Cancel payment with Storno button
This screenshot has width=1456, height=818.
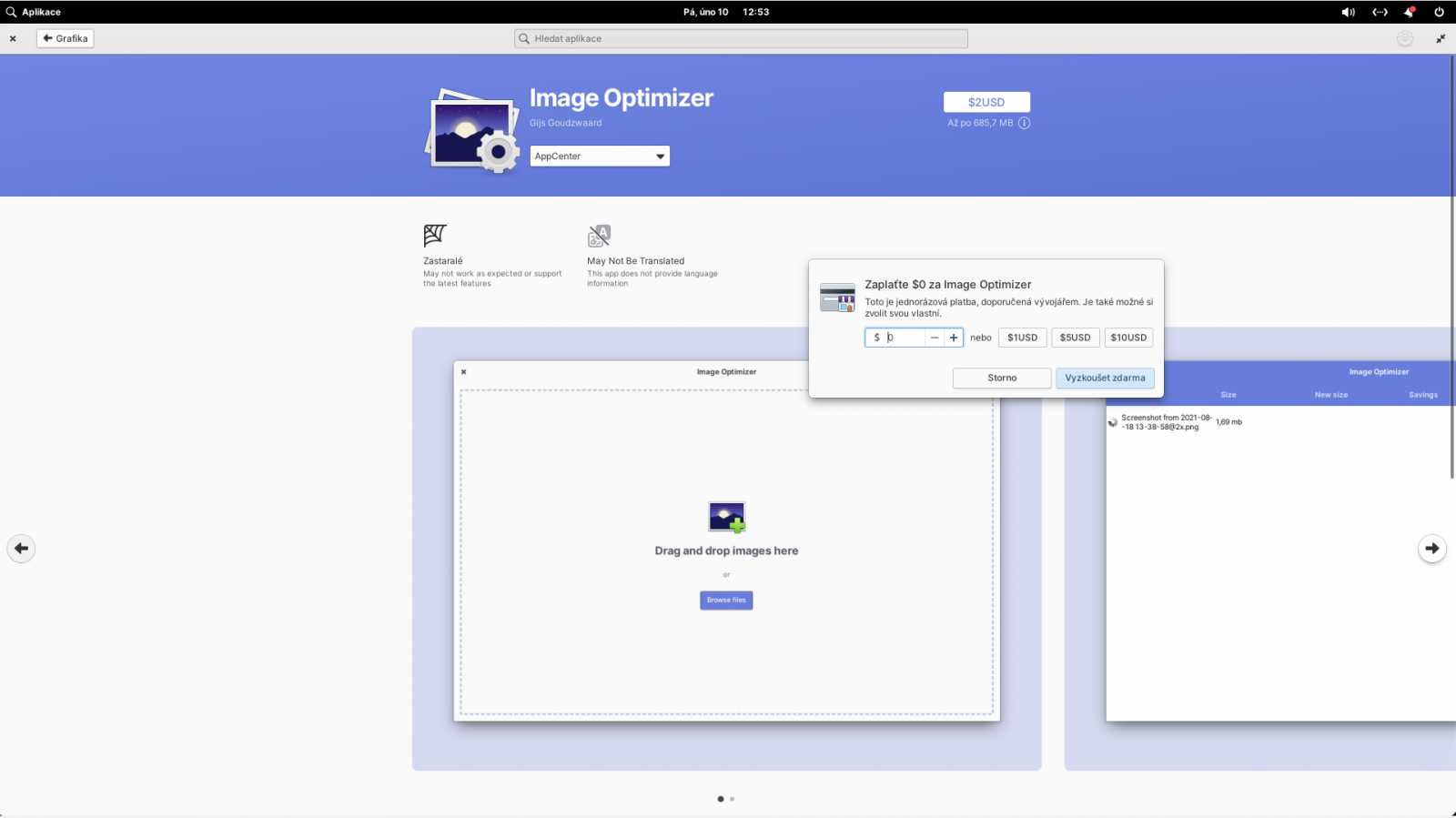tap(1002, 378)
